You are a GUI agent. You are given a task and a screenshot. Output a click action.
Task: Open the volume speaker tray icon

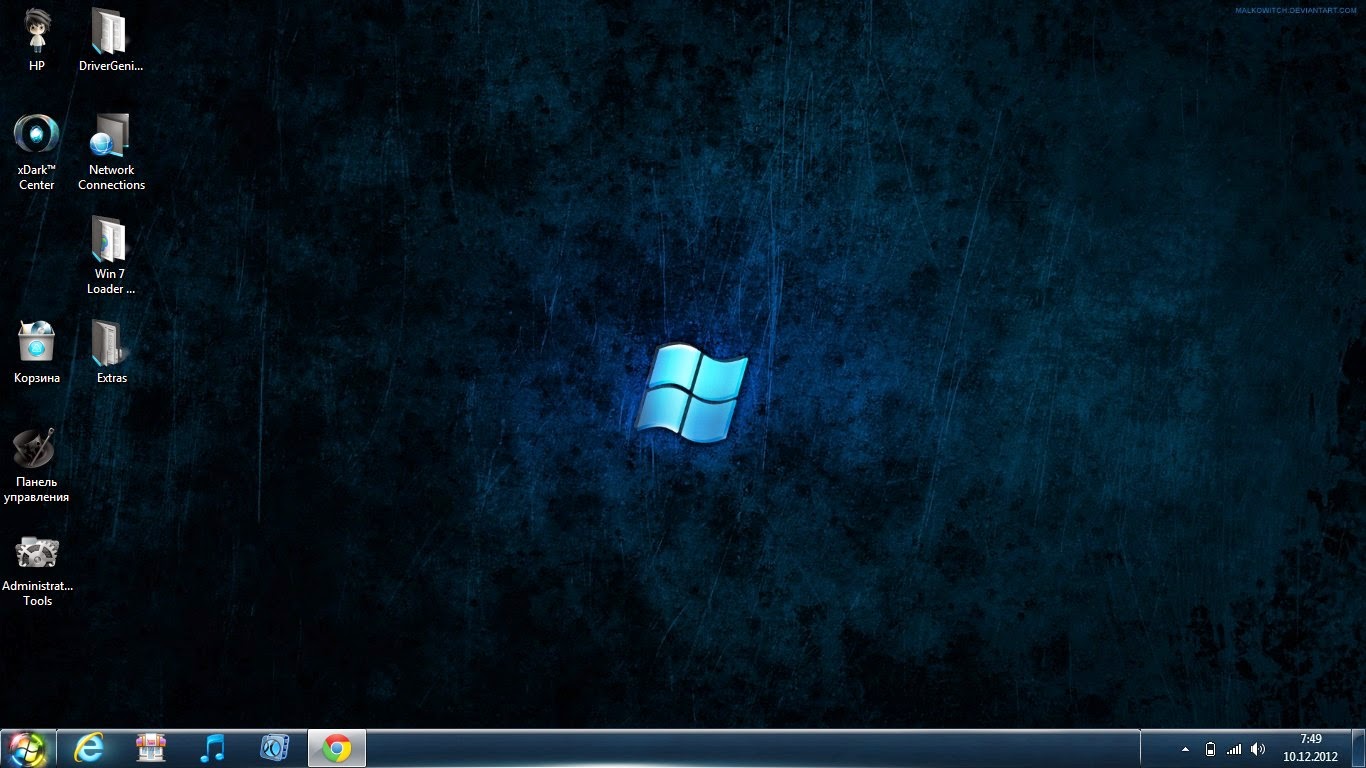(1258, 749)
